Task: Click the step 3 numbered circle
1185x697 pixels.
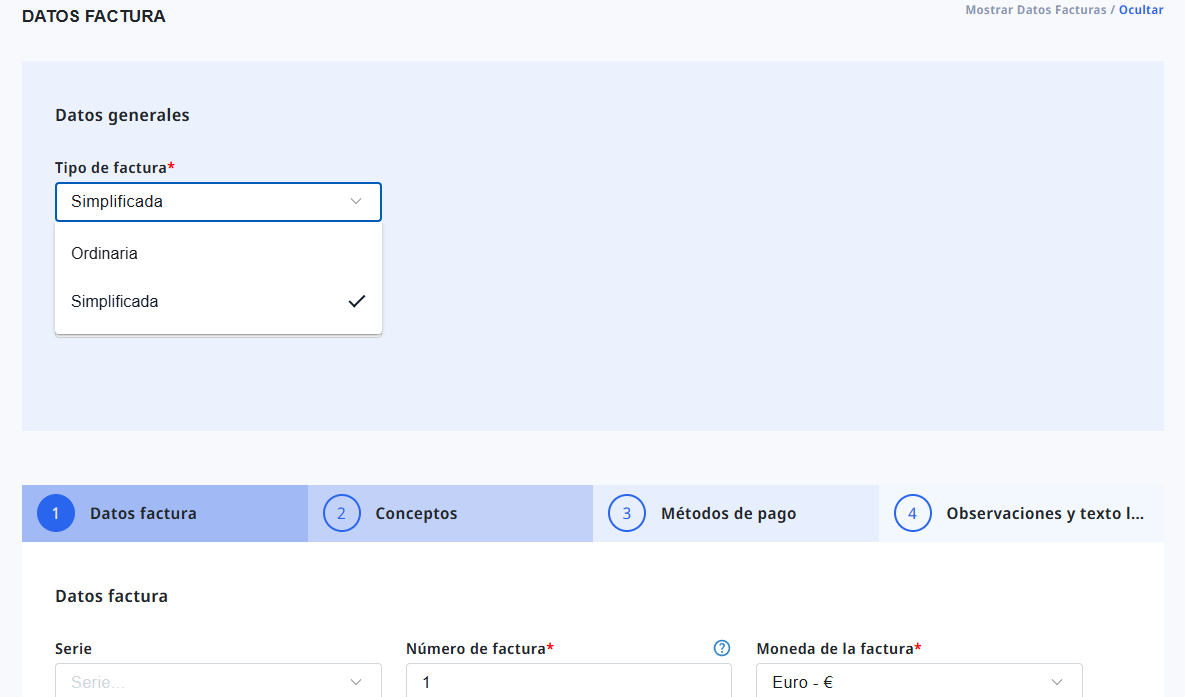Action: point(627,513)
